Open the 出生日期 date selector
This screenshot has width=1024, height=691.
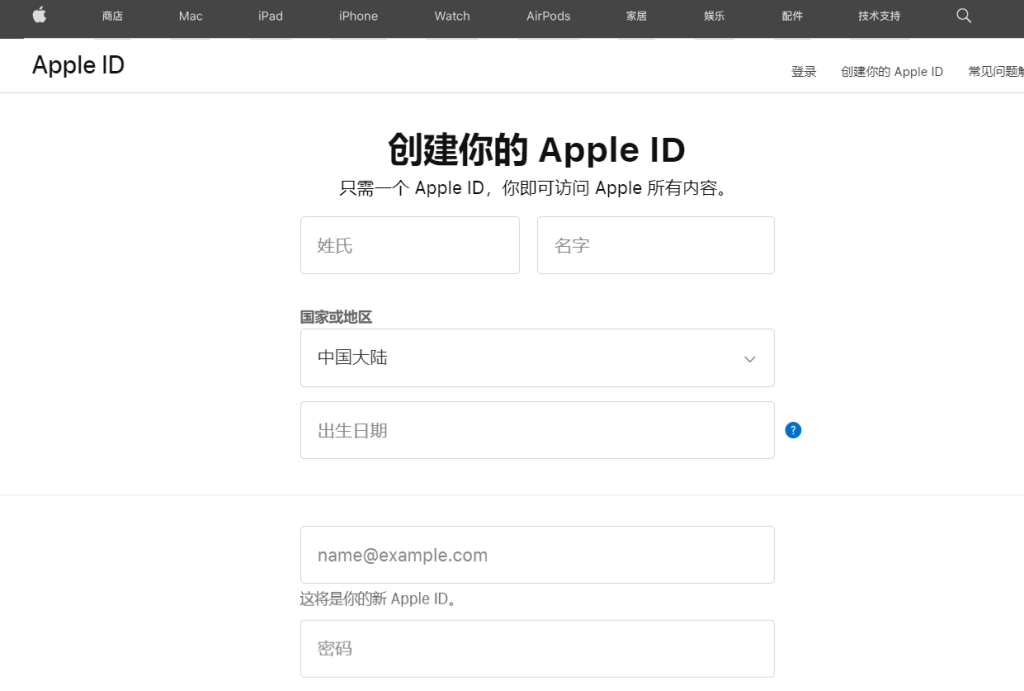click(537, 429)
